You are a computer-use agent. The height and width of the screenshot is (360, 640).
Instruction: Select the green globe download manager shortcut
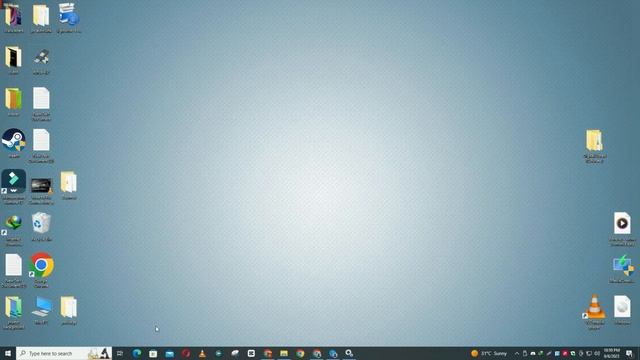pyautogui.click(x=13, y=229)
